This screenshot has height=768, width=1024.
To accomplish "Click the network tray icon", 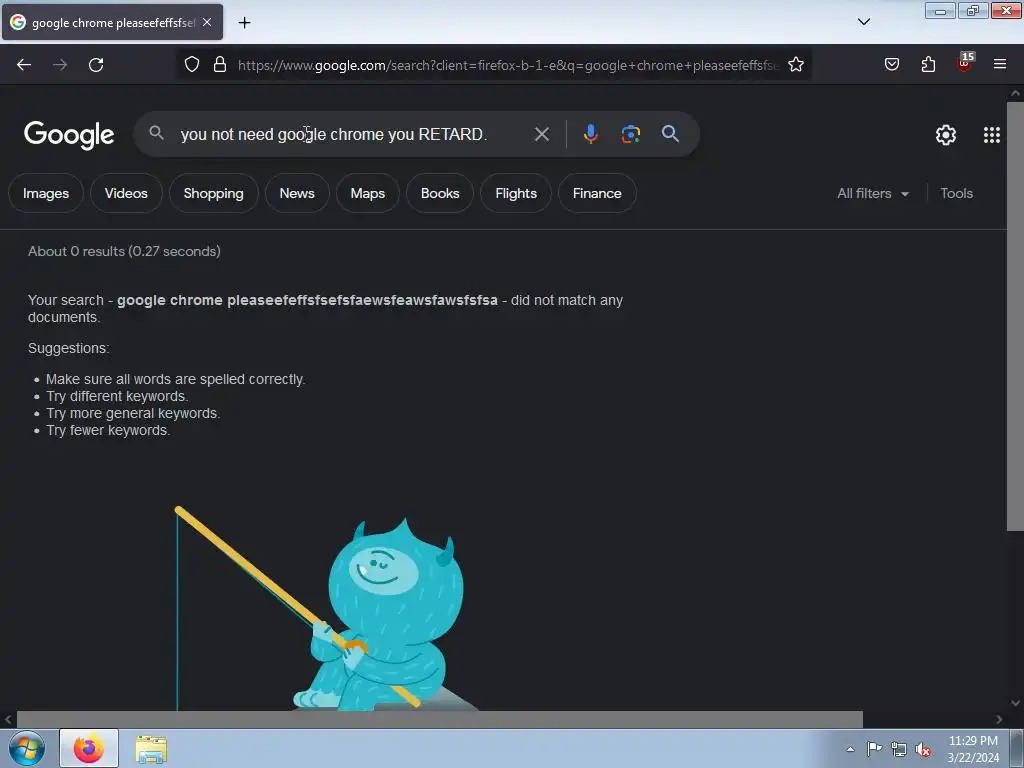I will coord(899,749).
